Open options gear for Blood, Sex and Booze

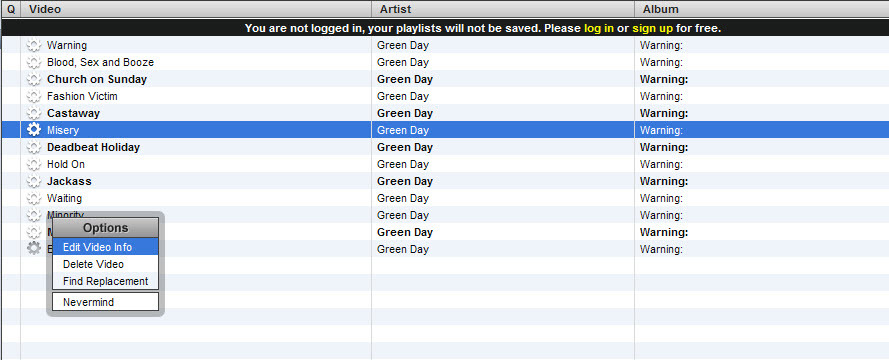(34, 62)
